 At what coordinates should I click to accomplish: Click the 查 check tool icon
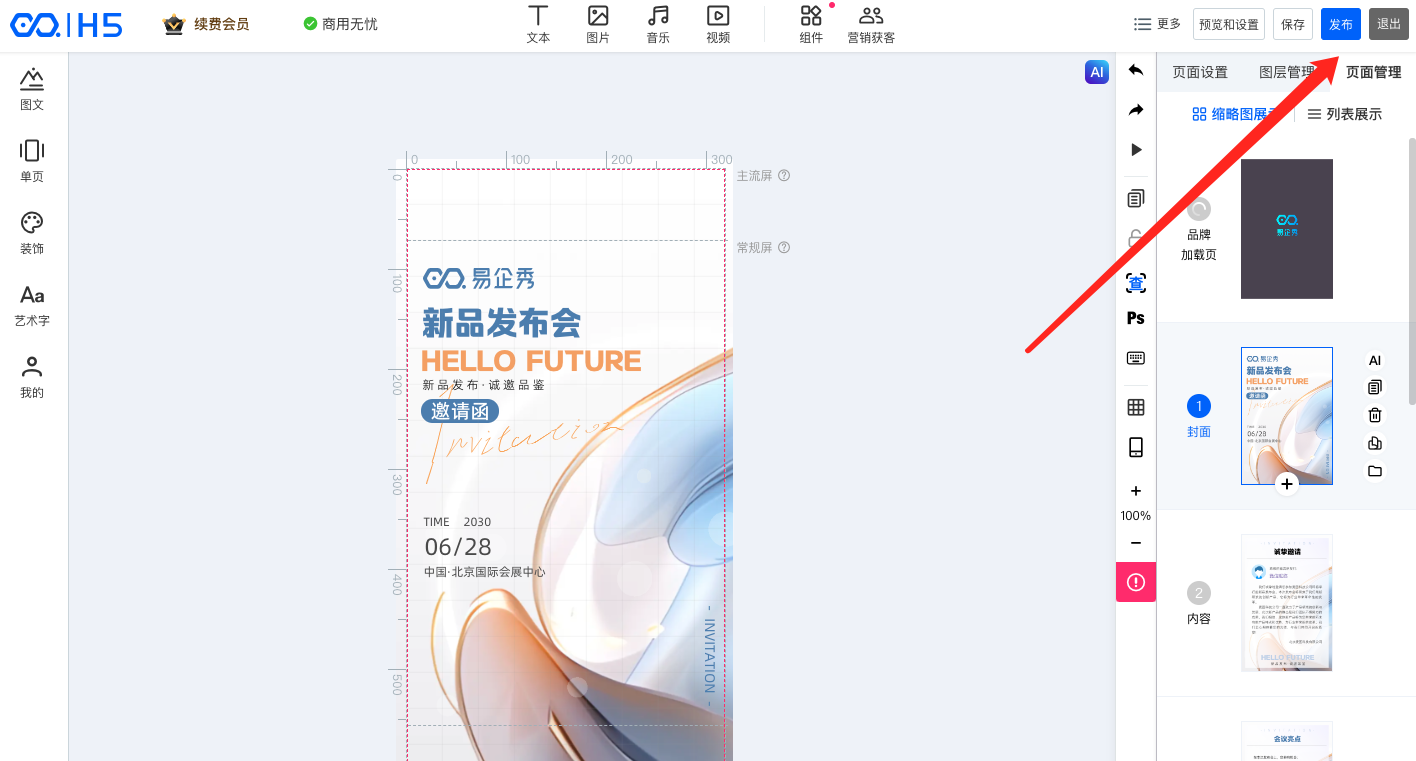click(1136, 282)
